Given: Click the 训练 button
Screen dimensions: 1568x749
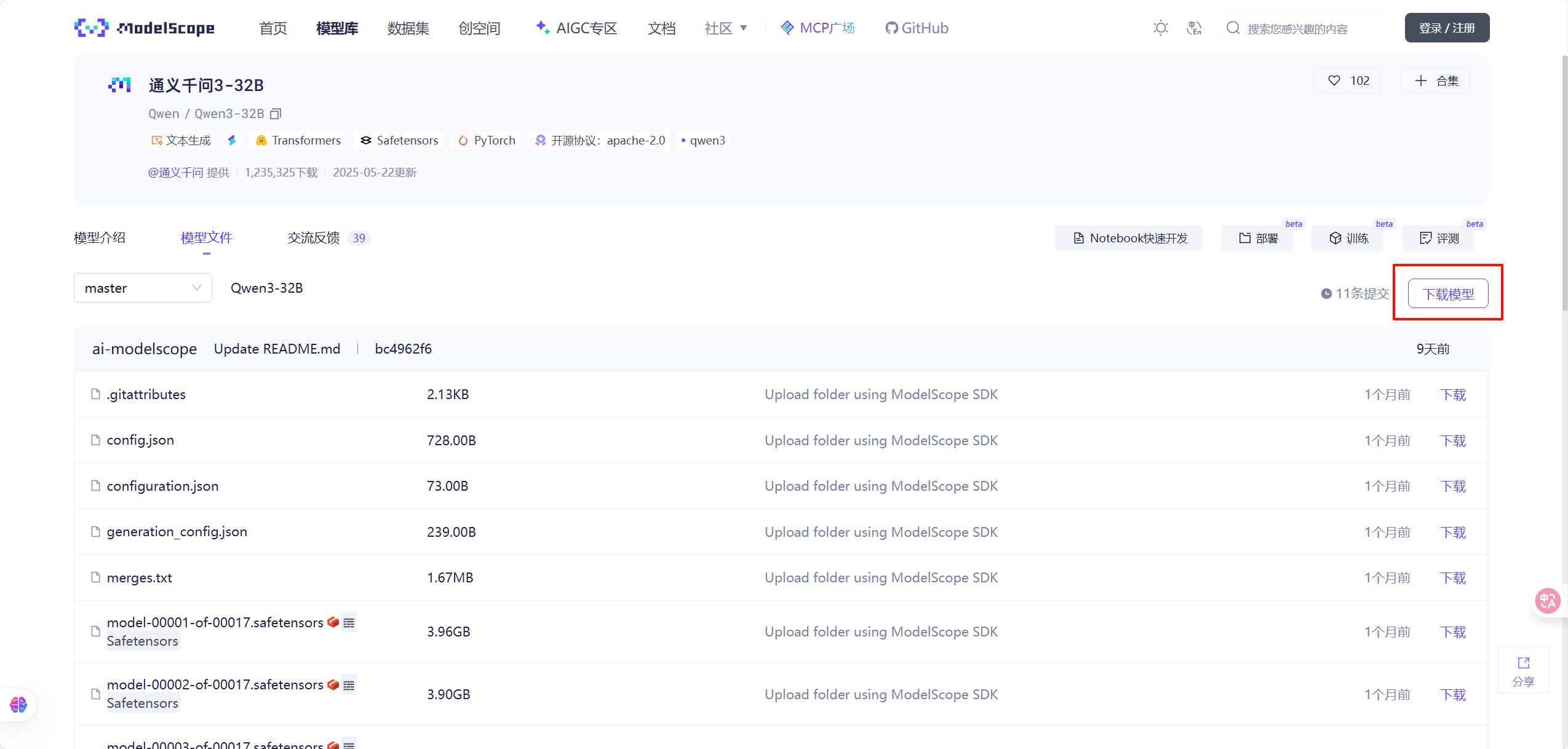Looking at the screenshot, I should pyautogui.click(x=1348, y=238).
